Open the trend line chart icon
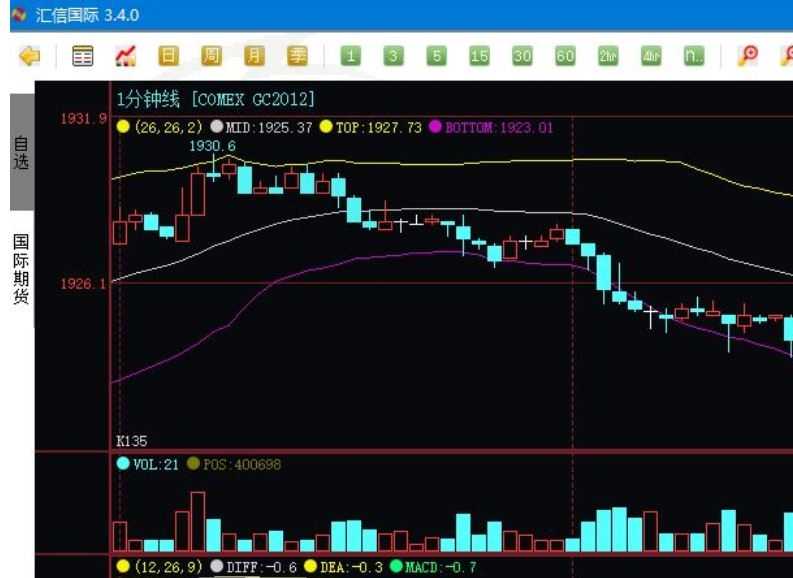This screenshot has height=578, width=793. tap(125, 56)
